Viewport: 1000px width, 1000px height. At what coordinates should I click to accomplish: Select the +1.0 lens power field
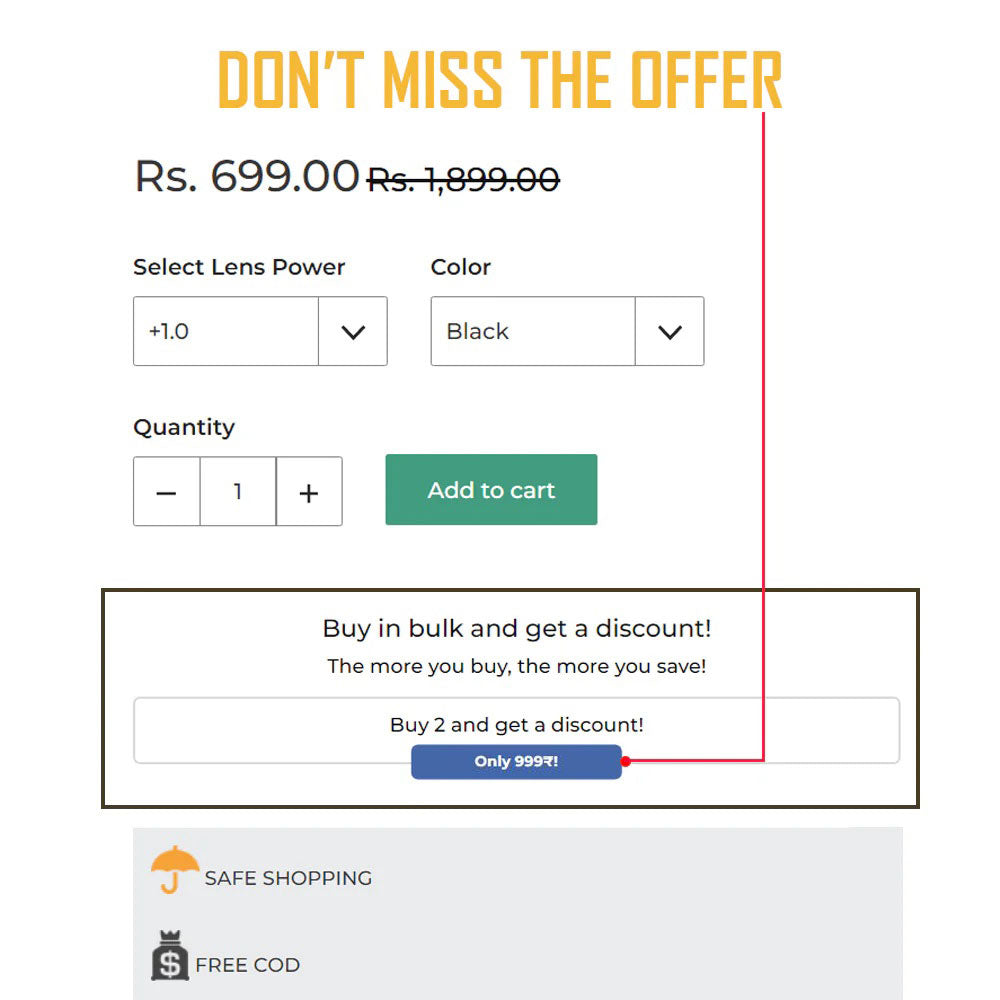coord(226,331)
